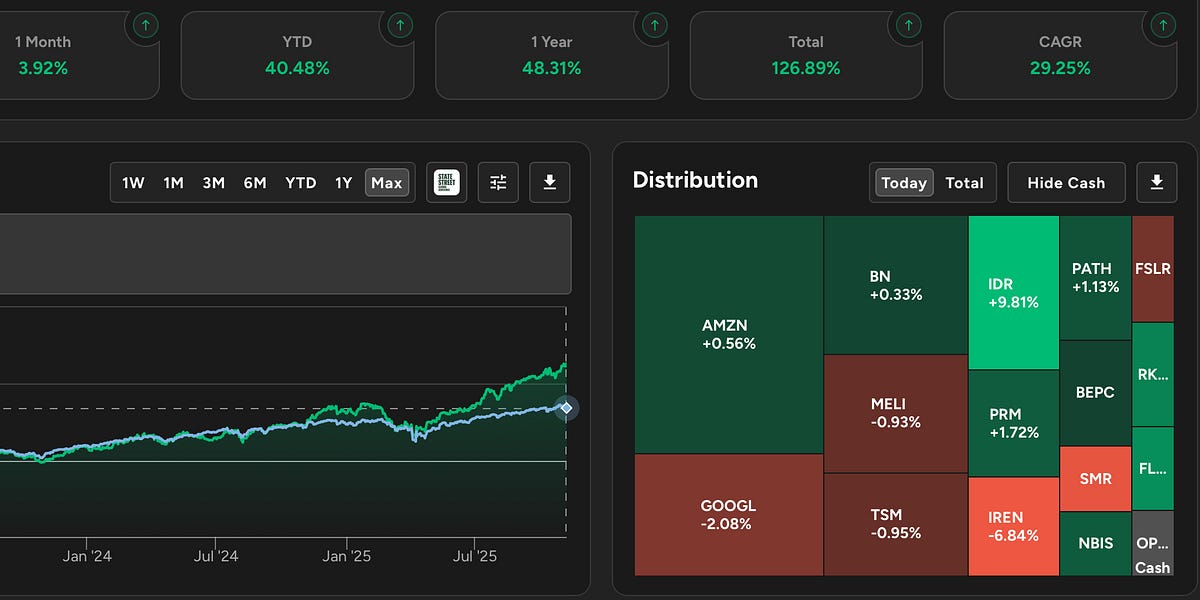Click the State Street benchmark icon
The height and width of the screenshot is (600, 1200).
coord(446,182)
